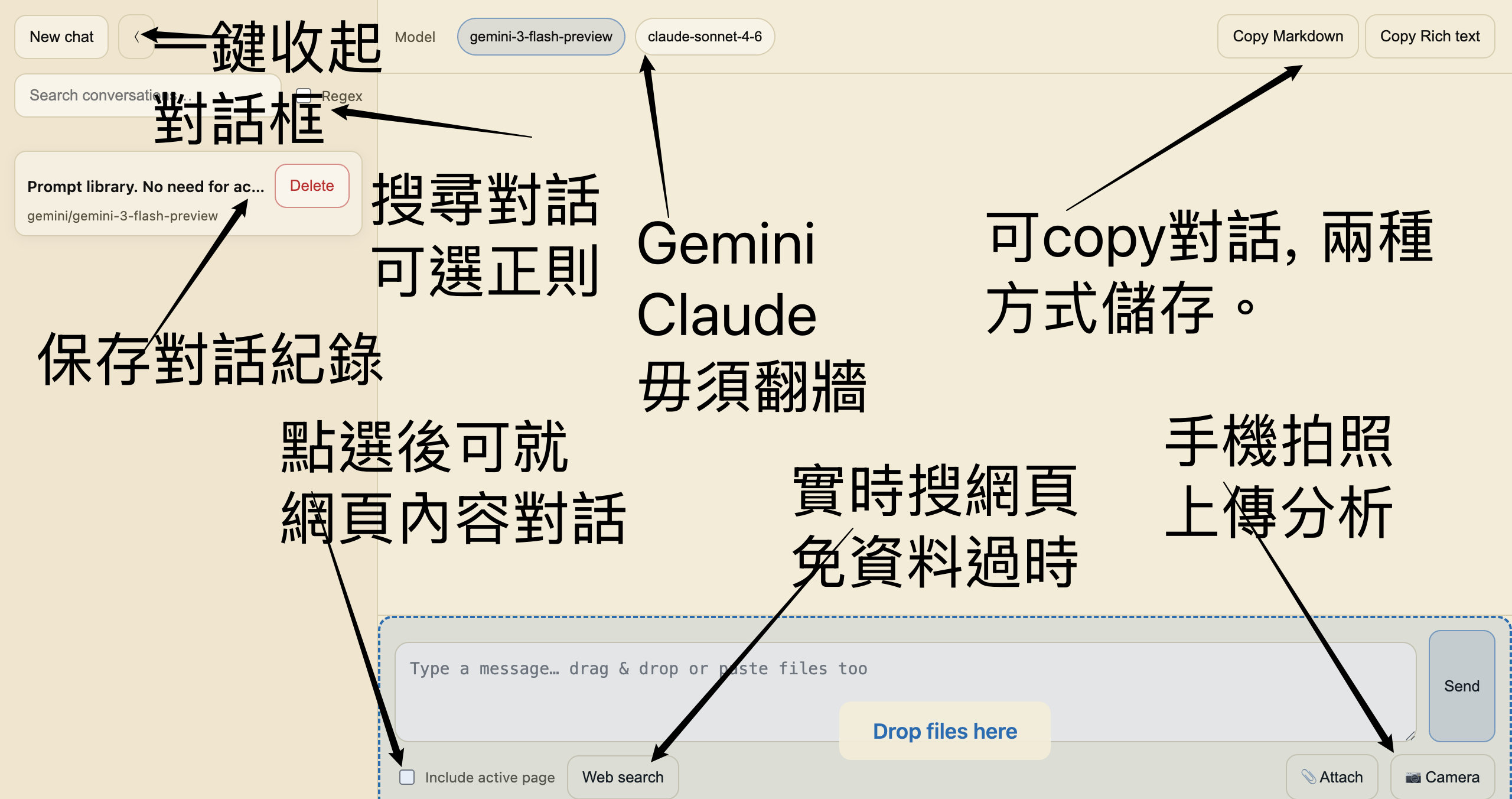Image resolution: width=1512 pixels, height=799 pixels.
Task: Select the gemini-3-flash-preview model
Action: point(540,37)
